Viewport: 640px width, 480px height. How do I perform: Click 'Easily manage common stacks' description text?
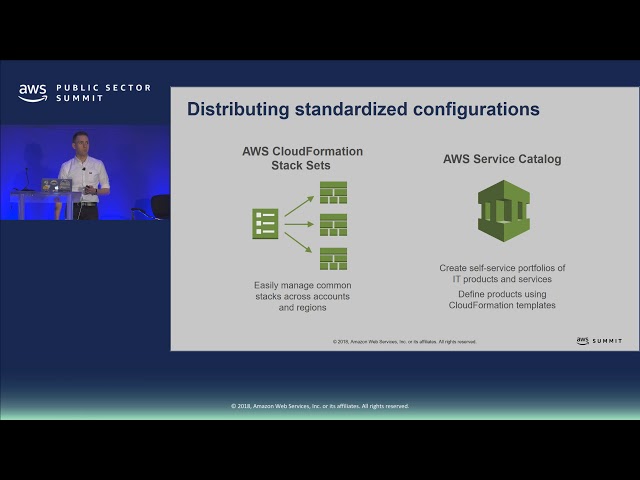[x=302, y=296]
